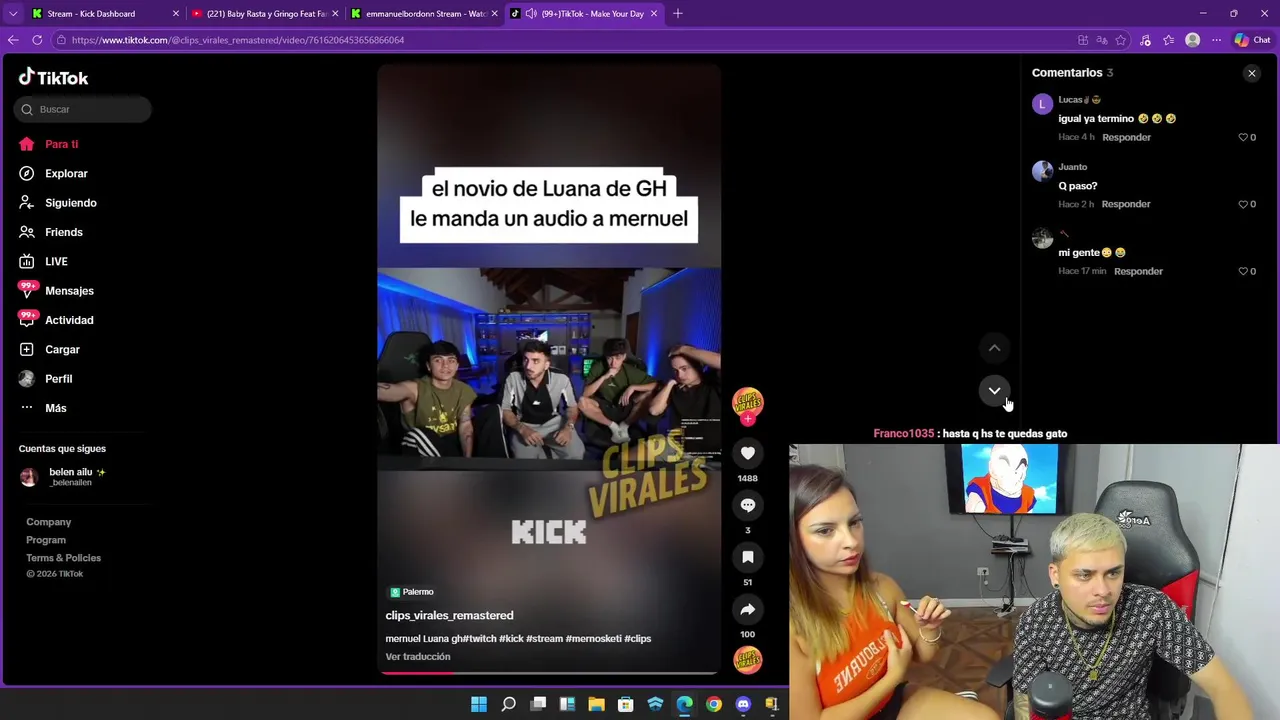Screen dimensions: 1280x720
Task: Open the Actividad notifications
Action: pyautogui.click(x=69, y=320)
